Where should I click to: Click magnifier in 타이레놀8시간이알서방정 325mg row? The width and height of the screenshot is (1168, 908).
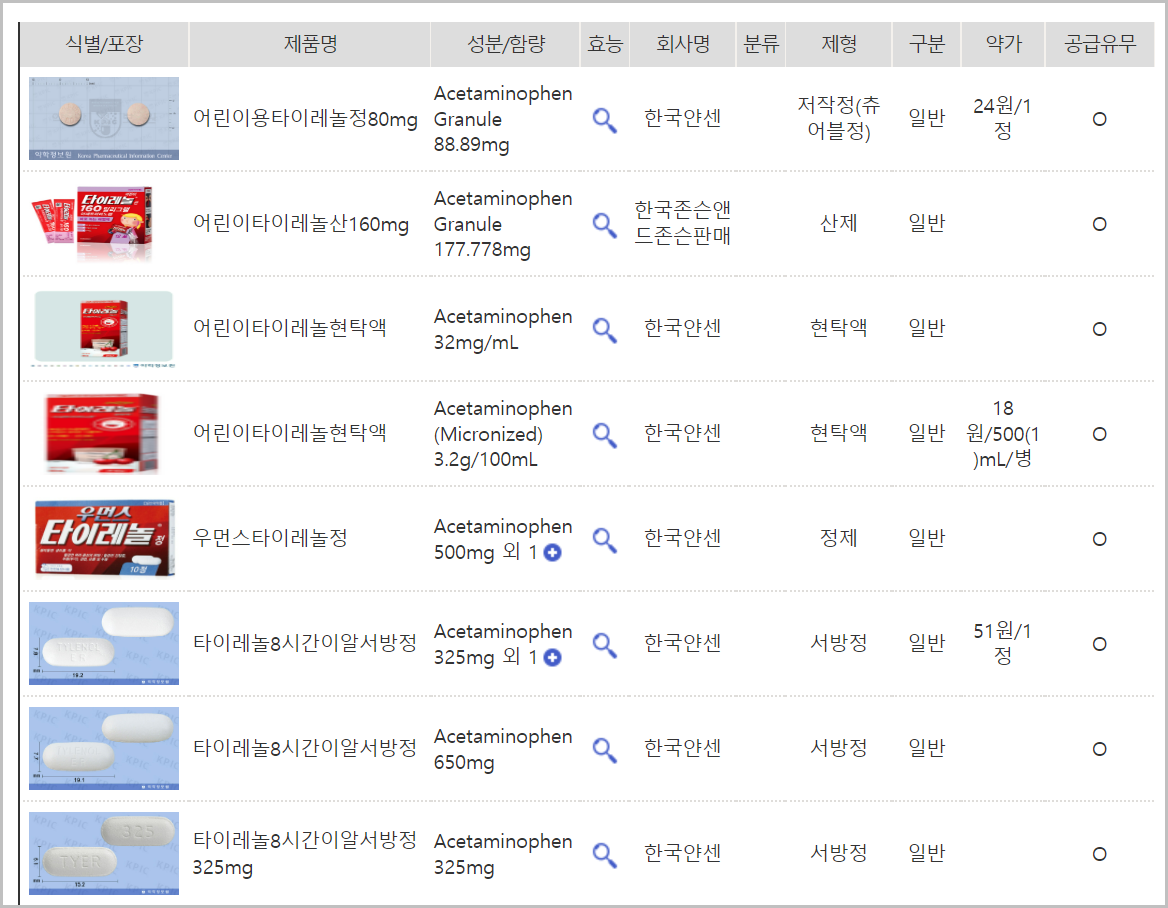(604, 855)
